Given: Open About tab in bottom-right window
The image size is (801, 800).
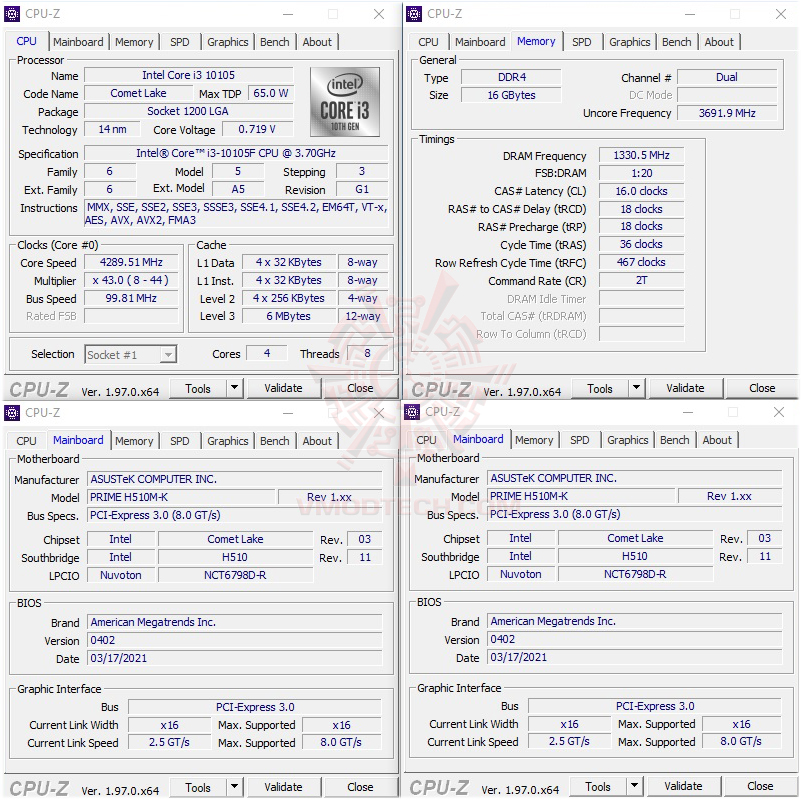Looking at the screenshot, I should [717, 440].
